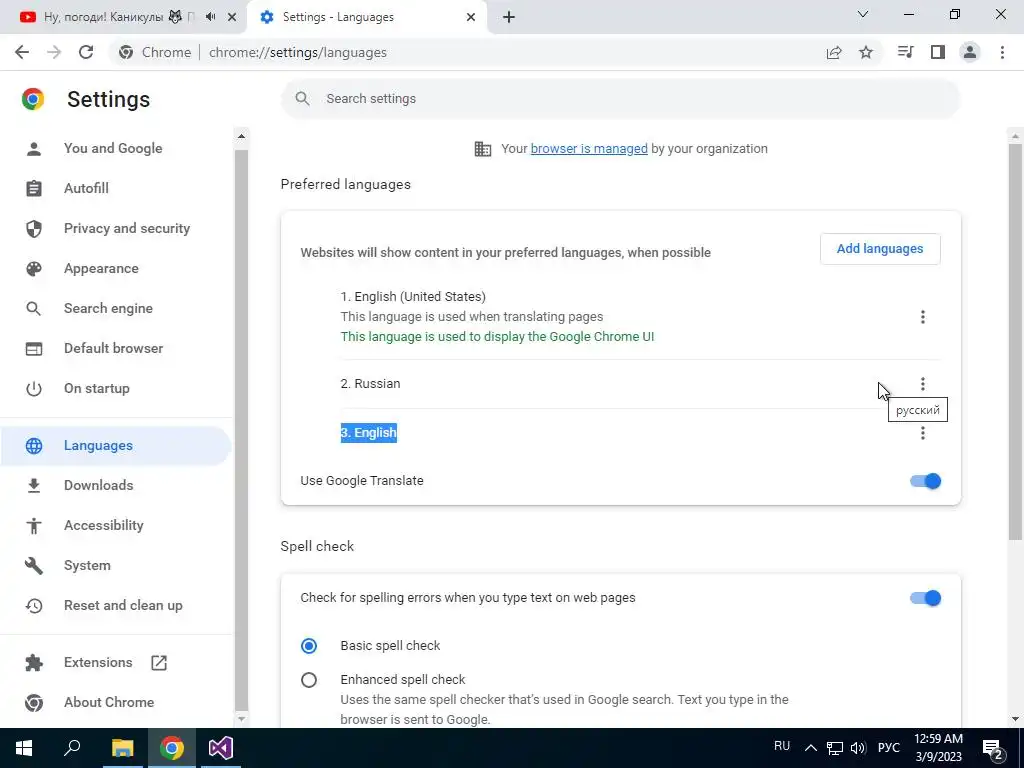The image size is (1024, 768).
Task: Open the tab search chevron
Action: (863, 14)
